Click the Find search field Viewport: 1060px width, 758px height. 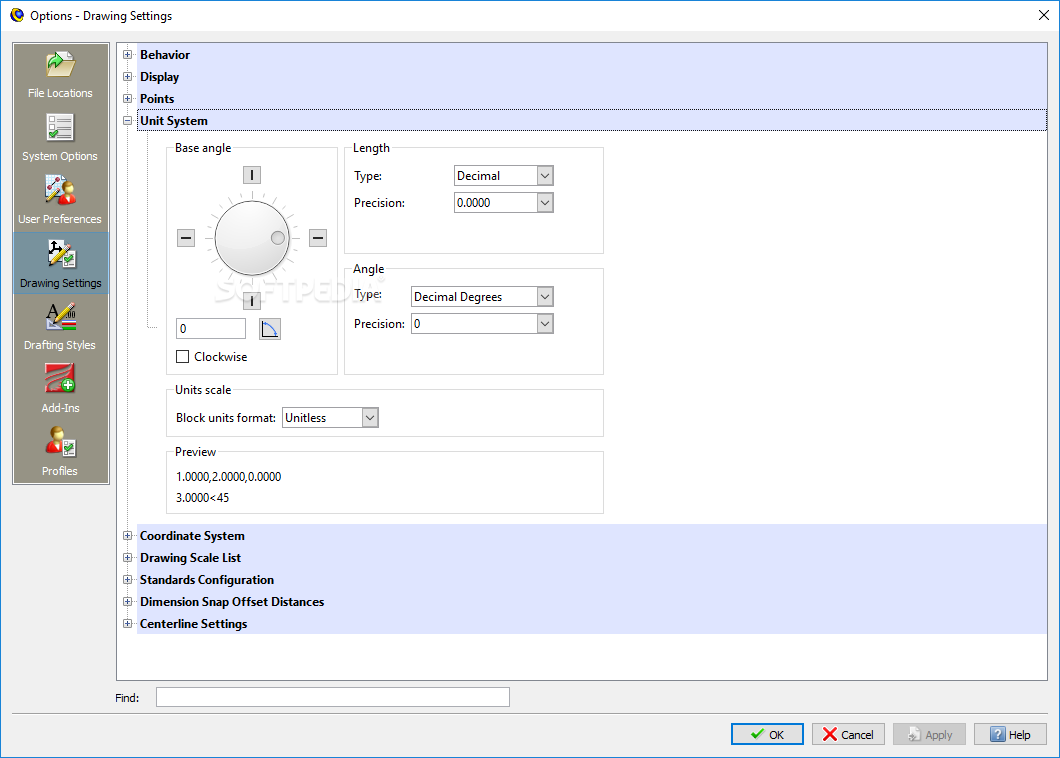[x=333, y=697]
